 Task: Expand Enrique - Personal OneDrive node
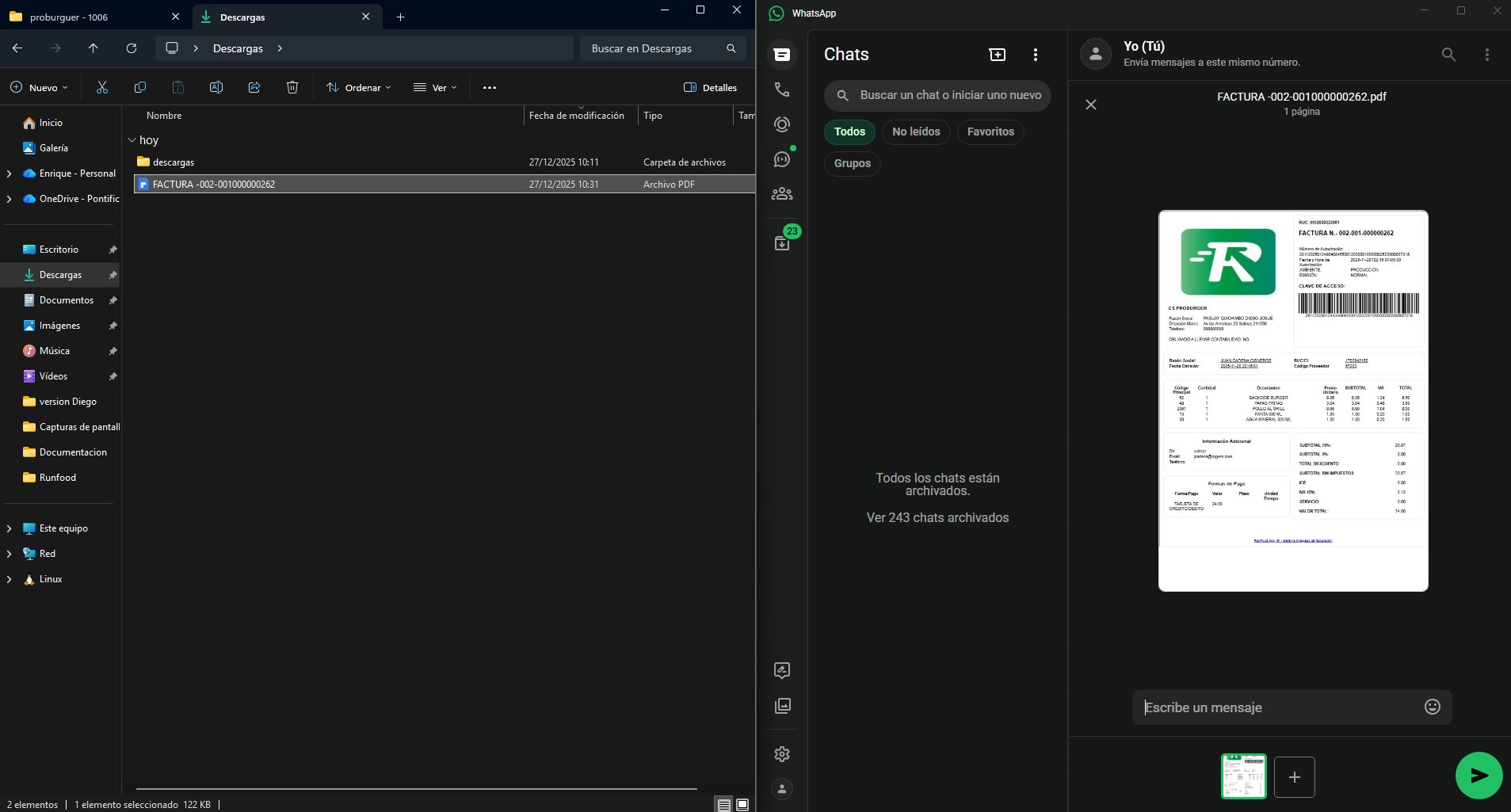pos(9,173)
